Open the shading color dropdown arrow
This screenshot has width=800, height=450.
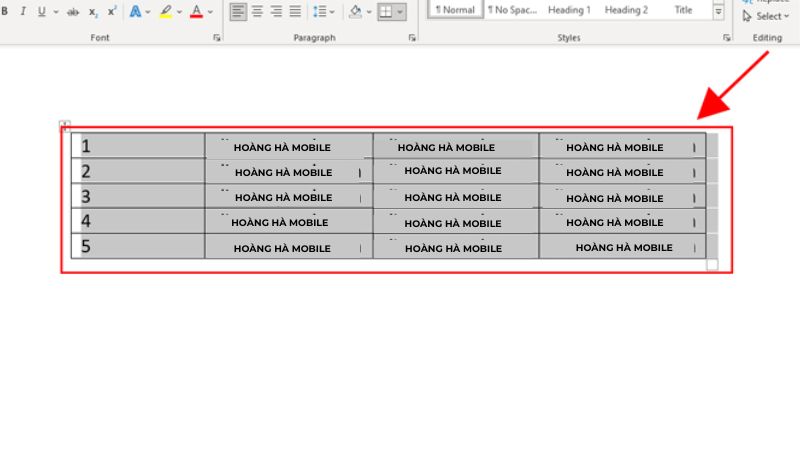pyautogui.click(x=368, y=12)
